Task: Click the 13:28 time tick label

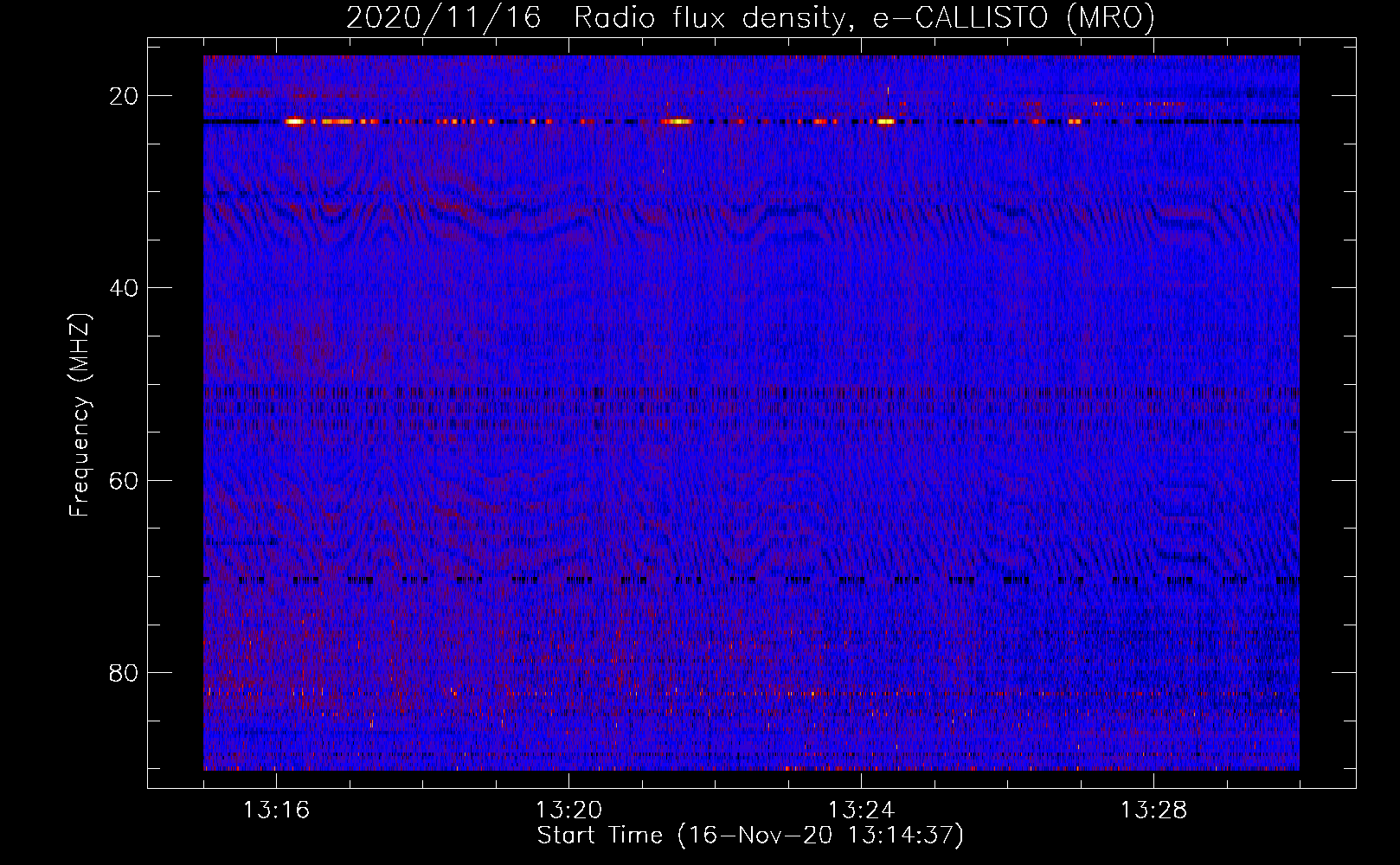Action: [1153, 810]
